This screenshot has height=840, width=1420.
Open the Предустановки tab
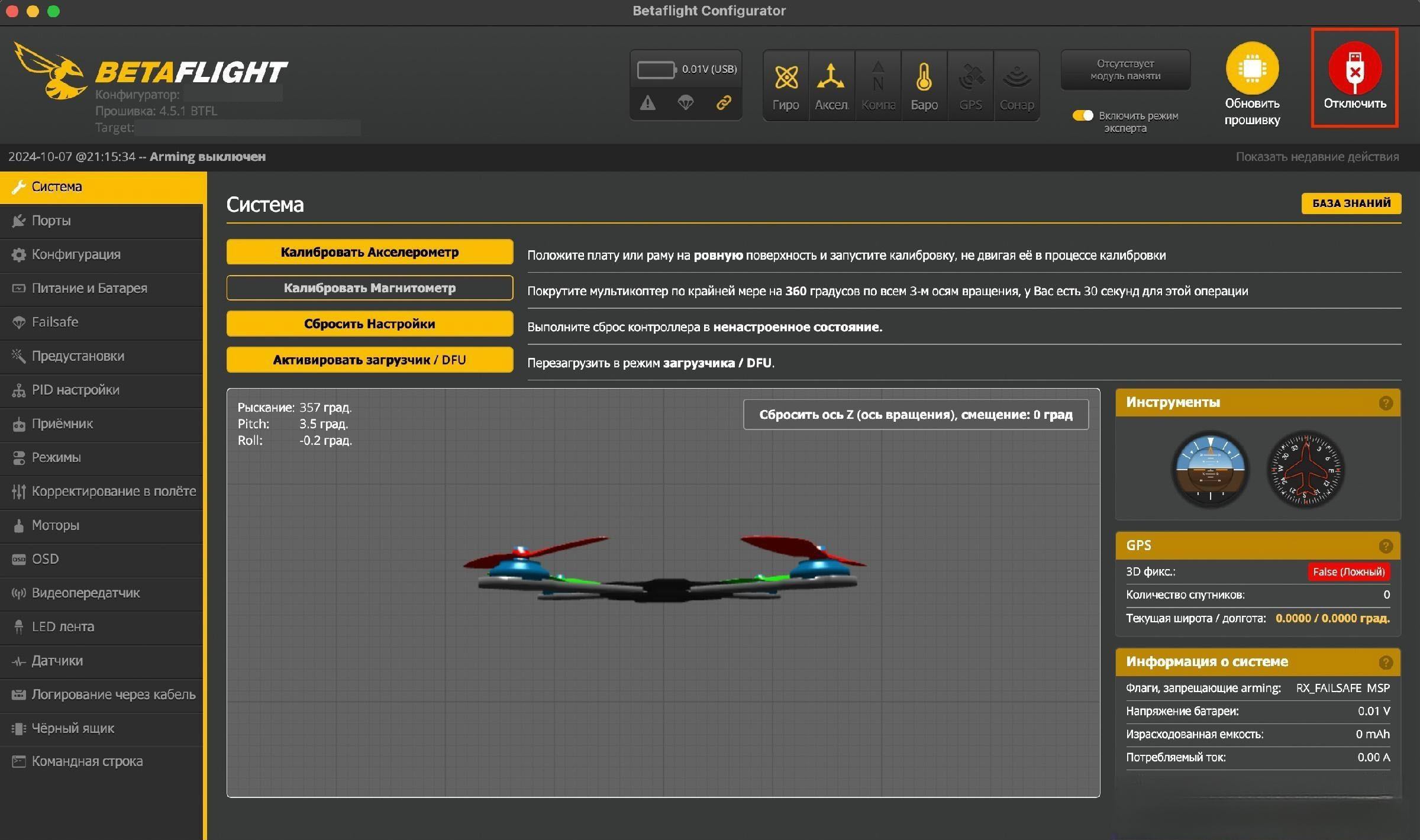[x=102, y=356]
